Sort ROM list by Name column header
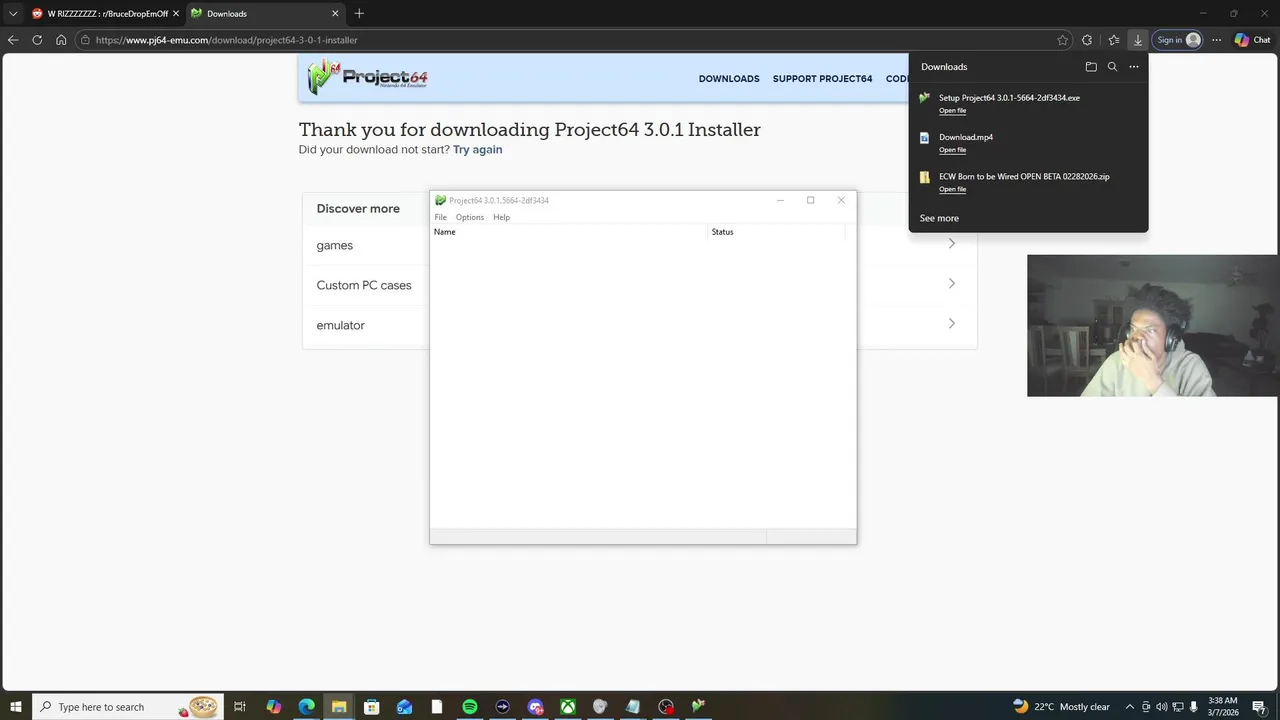Viewport: 1280px width, 720px height. 569,232
